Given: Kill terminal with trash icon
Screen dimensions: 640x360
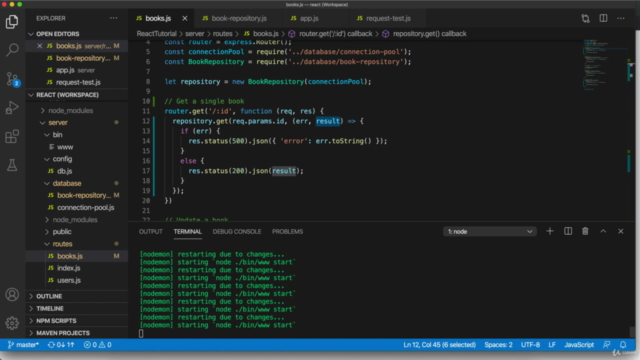Looking at the screenshot, I should pyautogui.click(x=585, y=231).
